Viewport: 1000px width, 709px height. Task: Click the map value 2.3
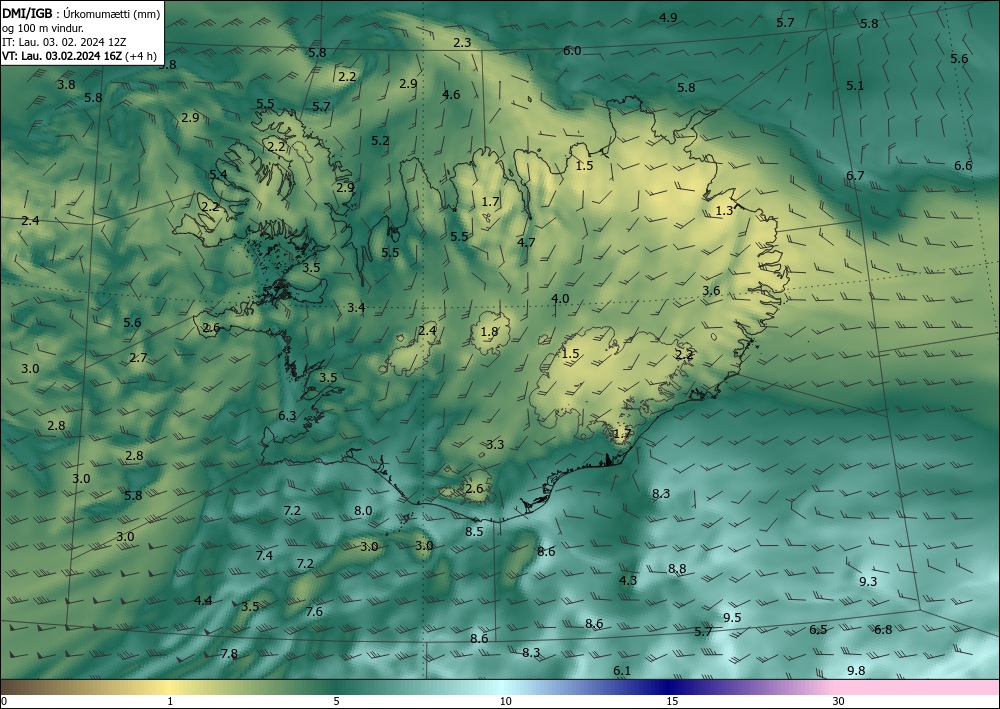[462, 43]
